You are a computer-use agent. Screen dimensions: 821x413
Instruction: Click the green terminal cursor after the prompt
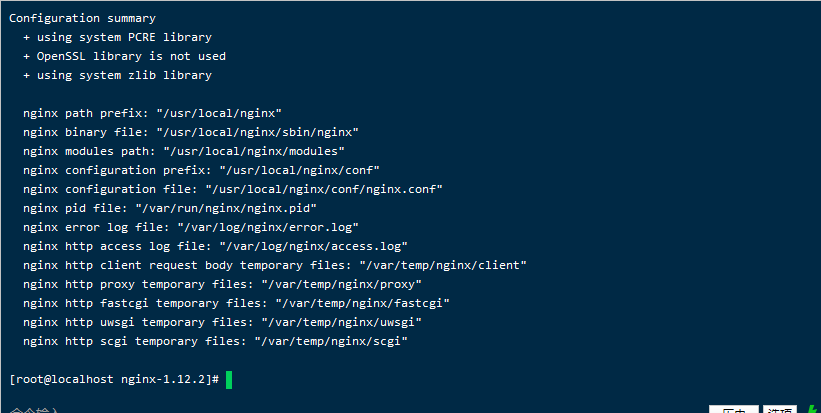229,380
